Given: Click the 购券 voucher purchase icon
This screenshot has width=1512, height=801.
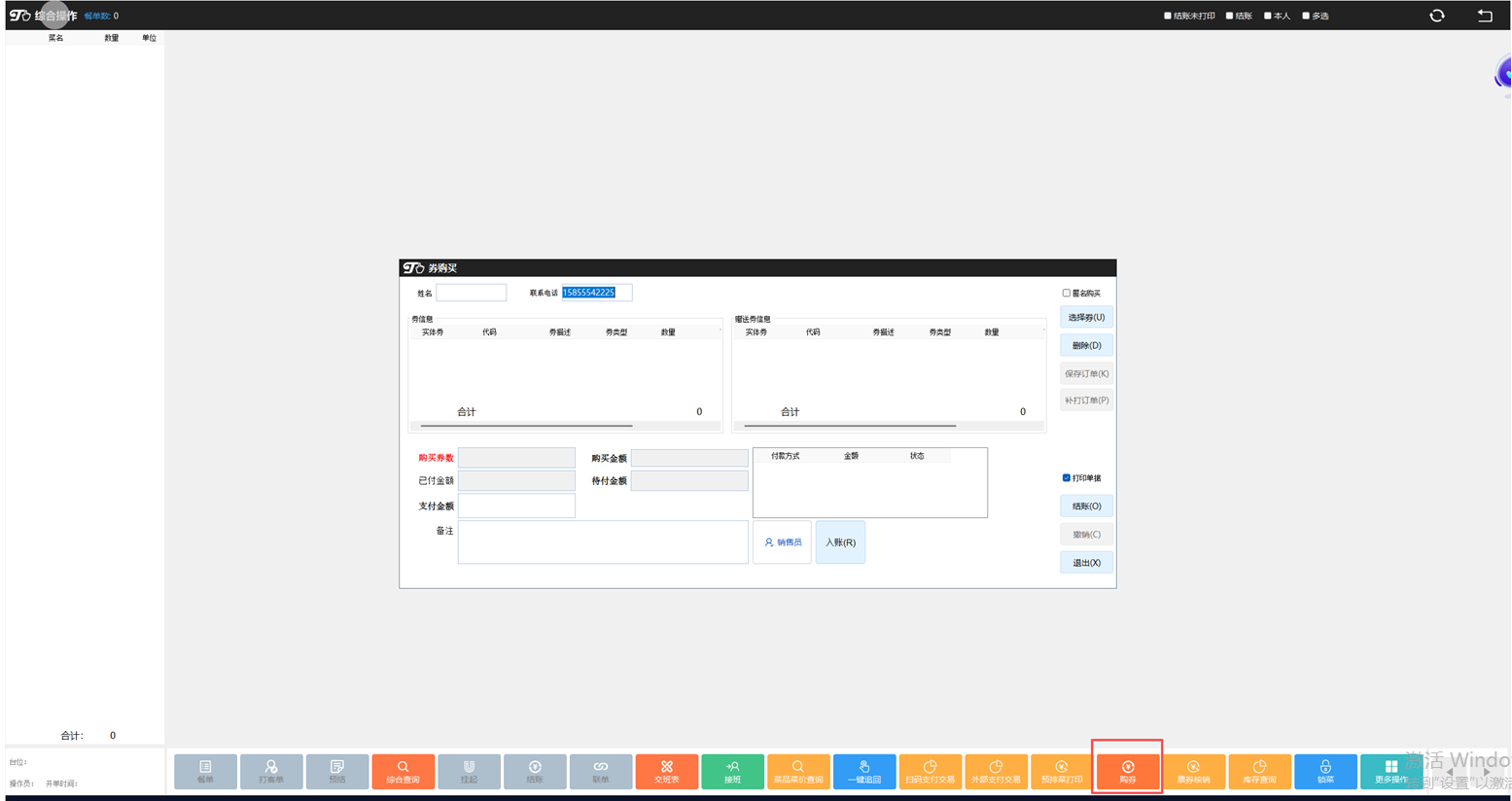Looking at the screenshot, I should click(x=1128, y=771).
